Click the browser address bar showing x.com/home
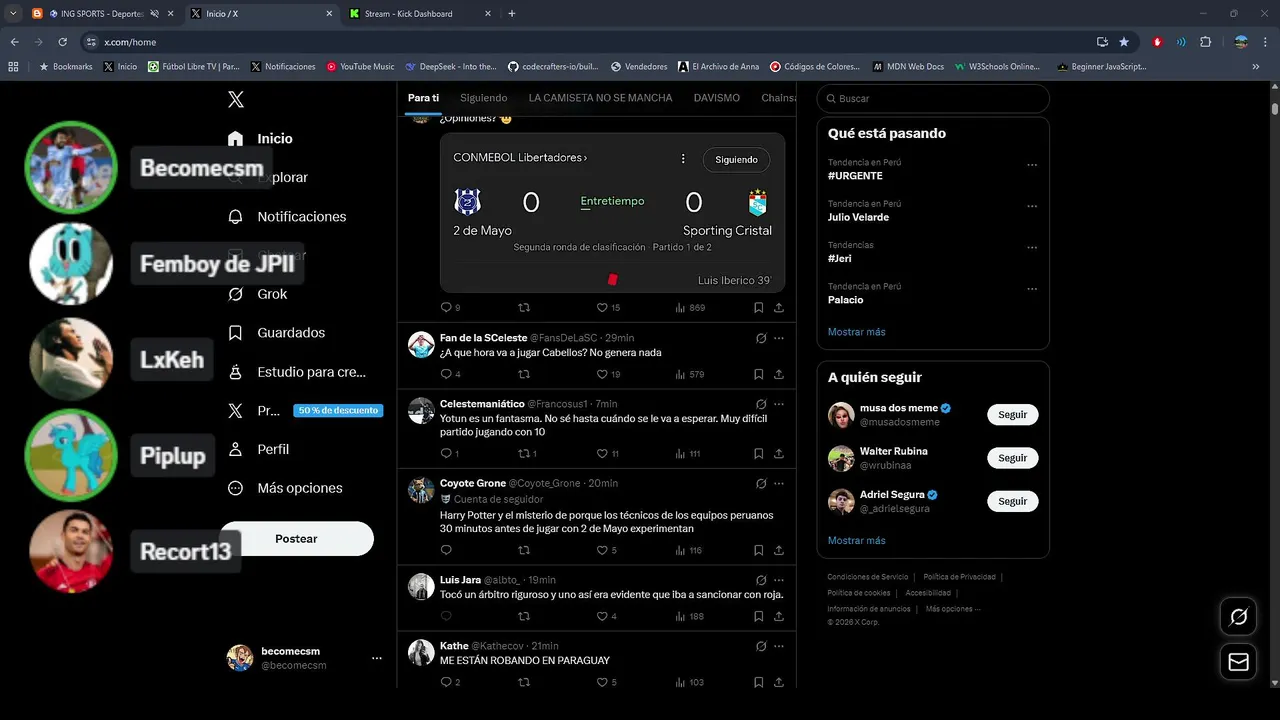The height and width of the screenshot is (720, 1280). click(590, 42)
